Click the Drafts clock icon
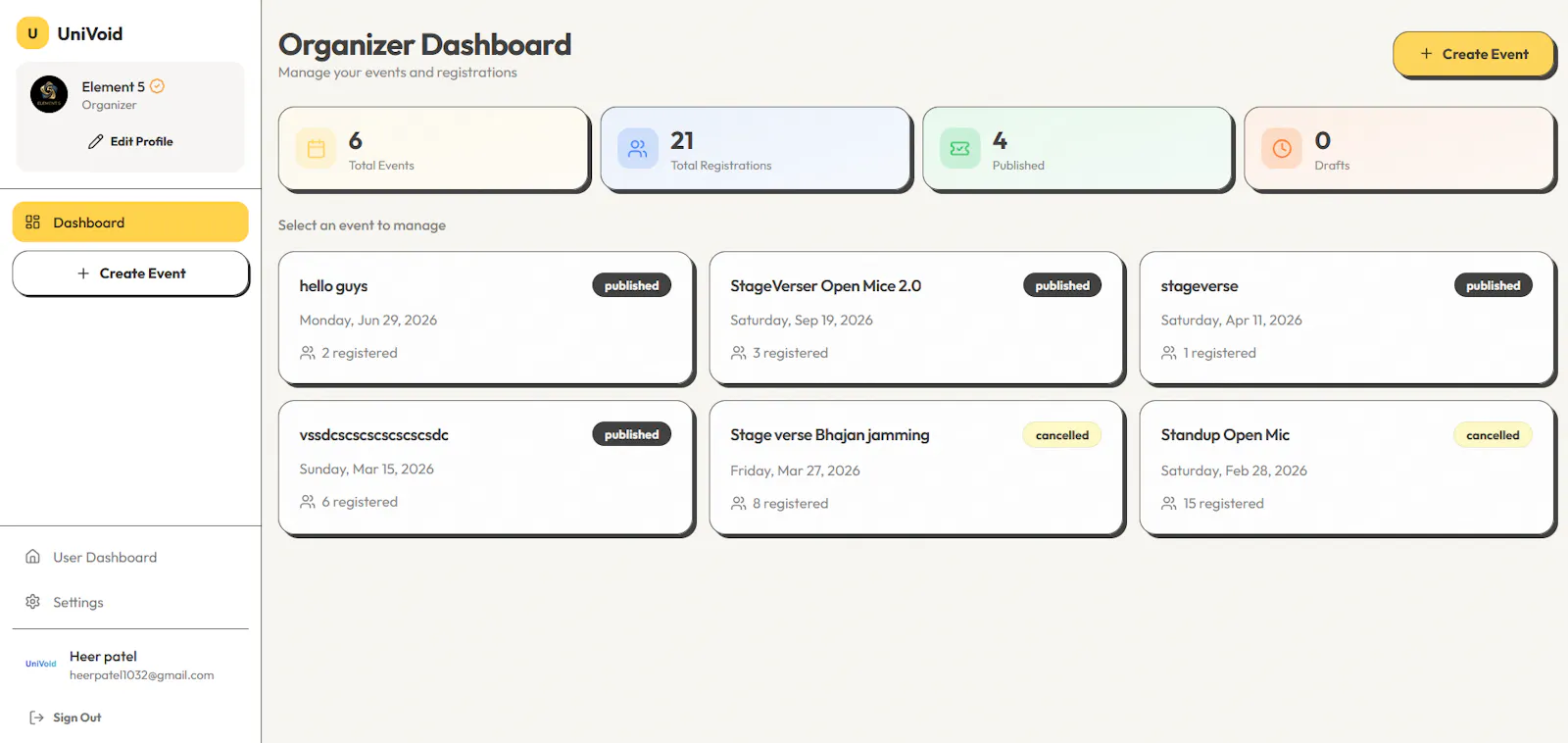1568x743 pixels. (1282, 149)
